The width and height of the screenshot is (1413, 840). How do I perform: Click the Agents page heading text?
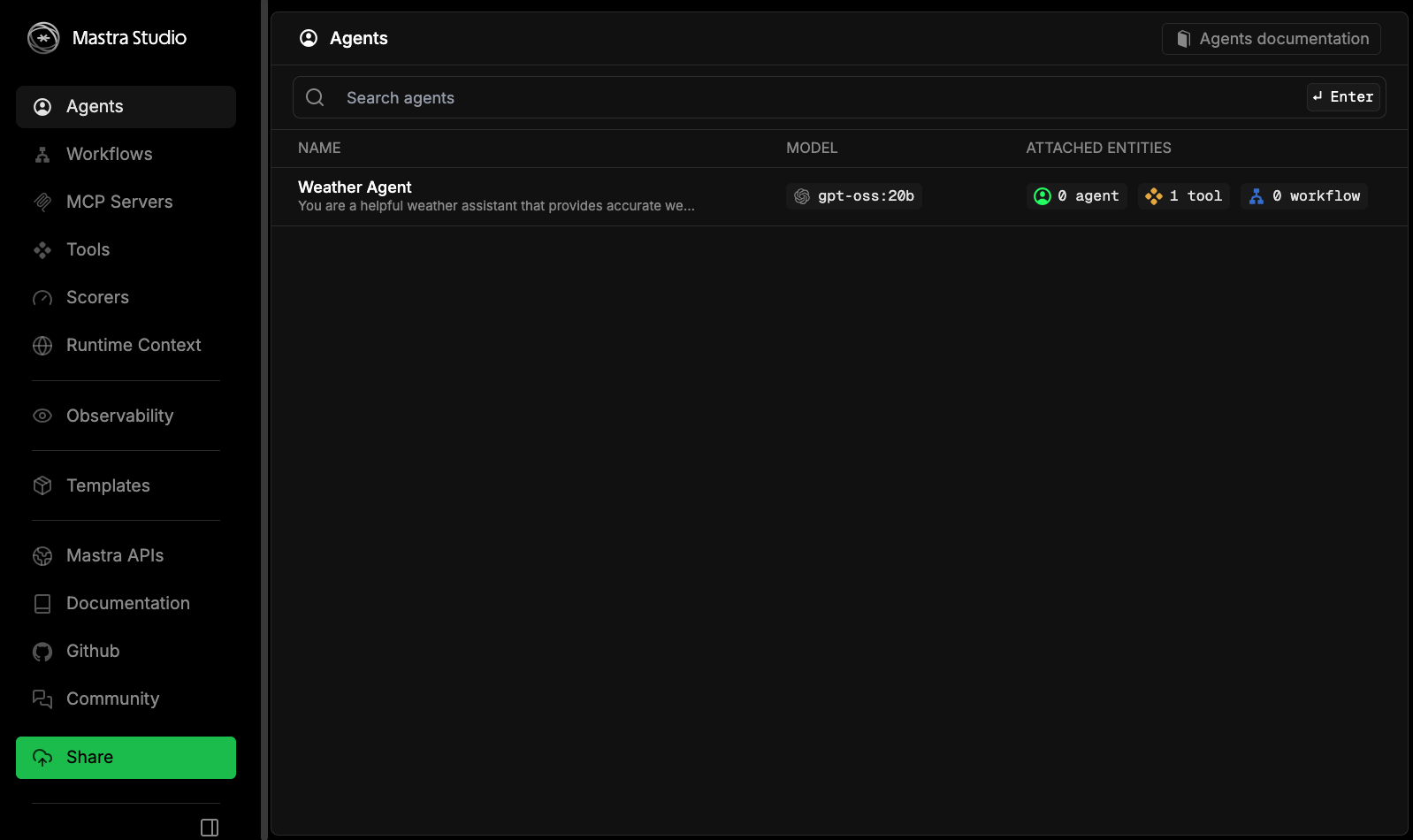[359, 38]
